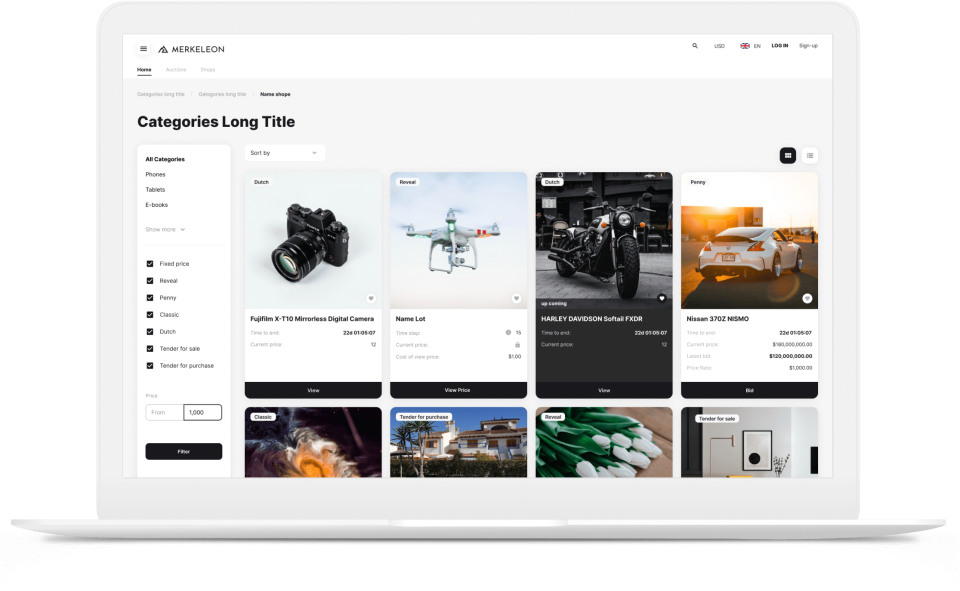Image resolution: width=960 pixels, height=591 pixels.
Task: Click the Name shops breadcrumb
Action: (x=275, y=94)
